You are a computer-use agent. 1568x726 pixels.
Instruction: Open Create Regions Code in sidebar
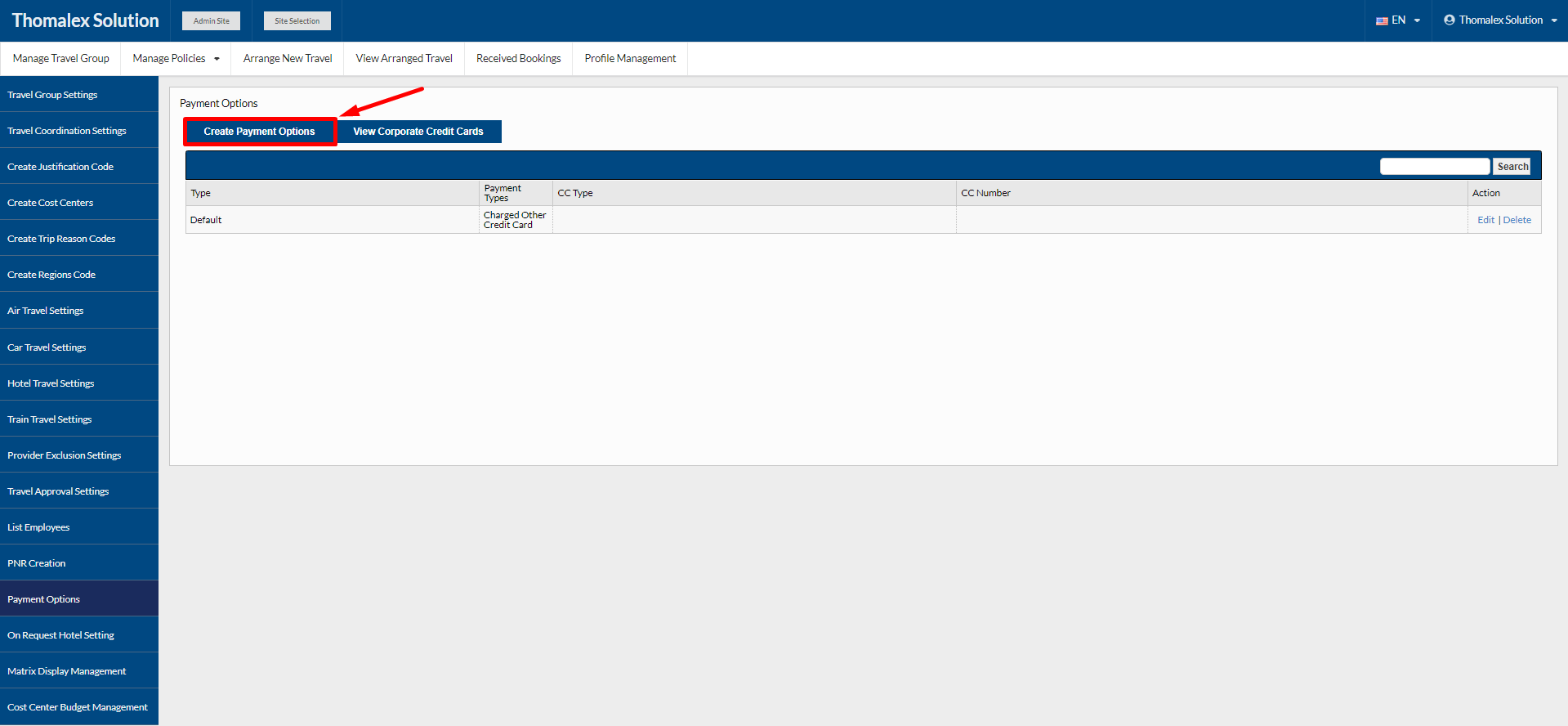(79, 275)
